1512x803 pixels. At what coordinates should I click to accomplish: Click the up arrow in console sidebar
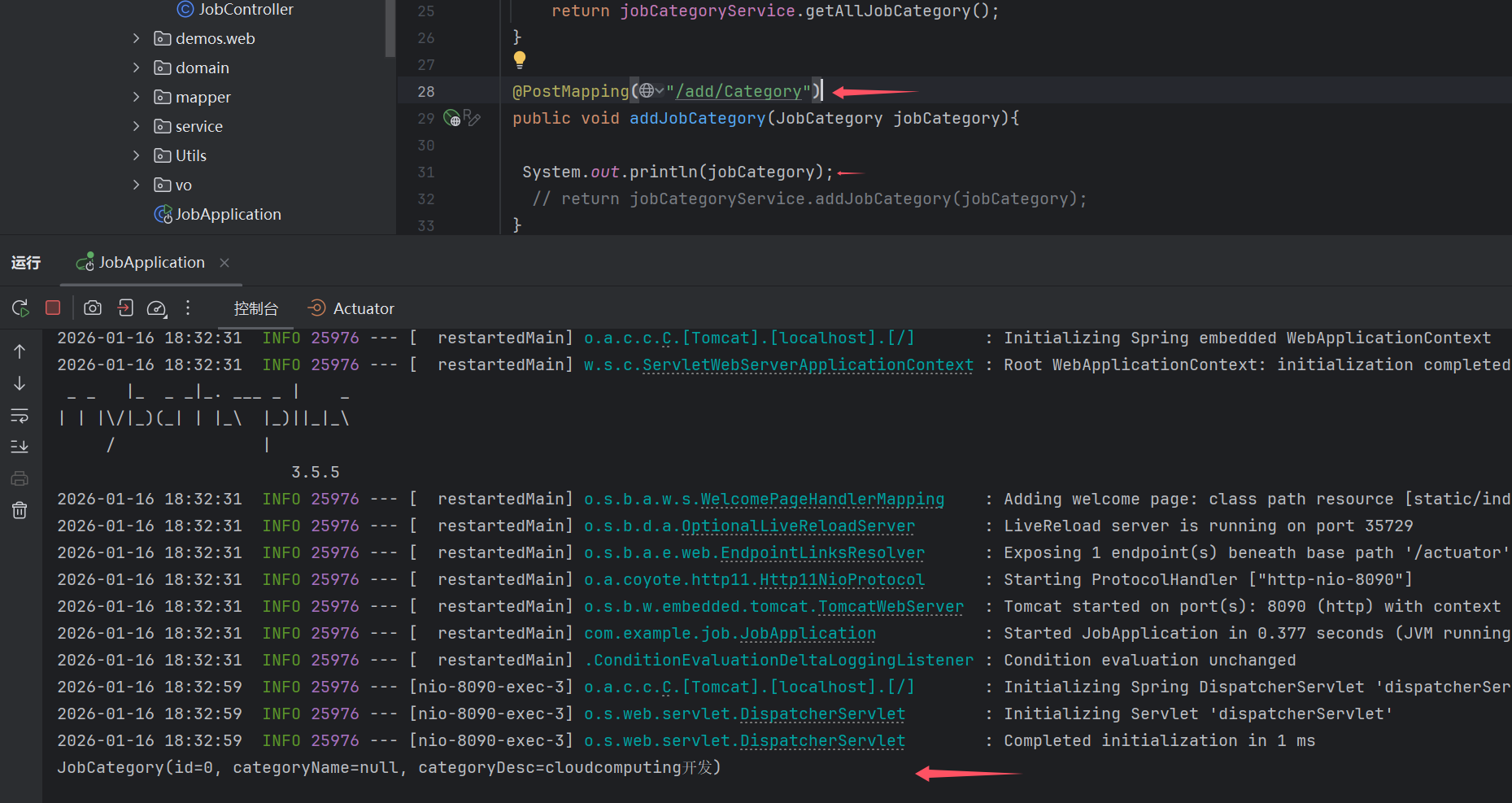tap(20, 351)
